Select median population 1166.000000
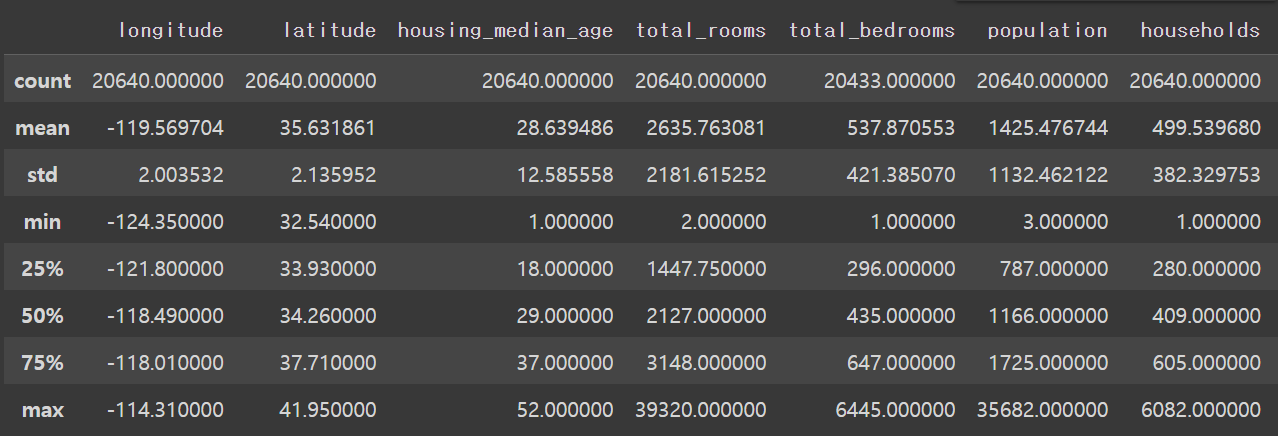The image size is (1278, 436). click(x=1050, y=316)
